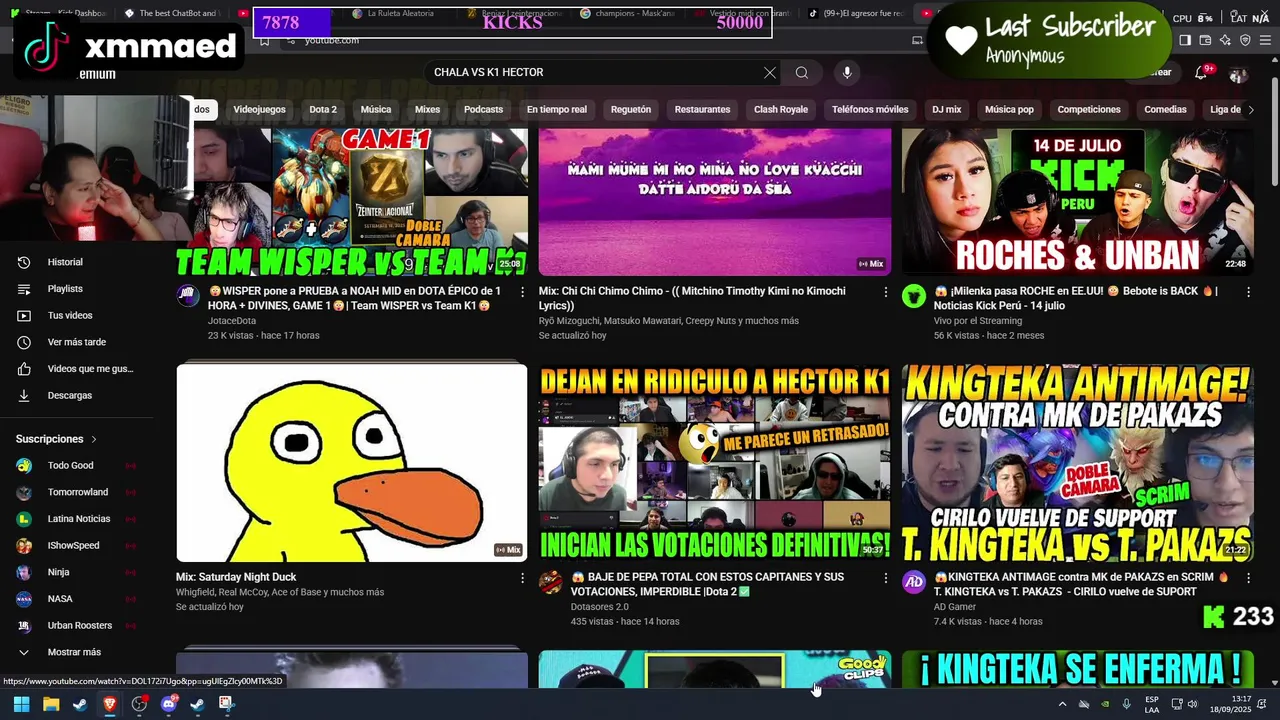Open the Urban Roosters subscription channel

[76, 626]
